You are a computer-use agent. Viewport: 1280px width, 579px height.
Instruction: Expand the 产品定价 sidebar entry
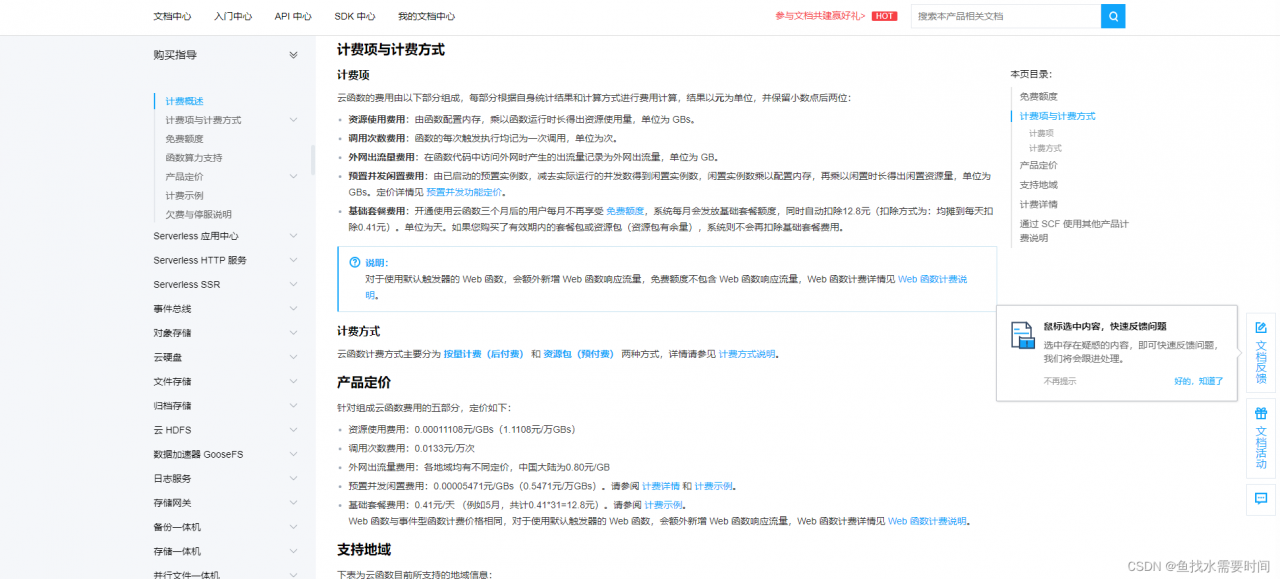[293, 176]
